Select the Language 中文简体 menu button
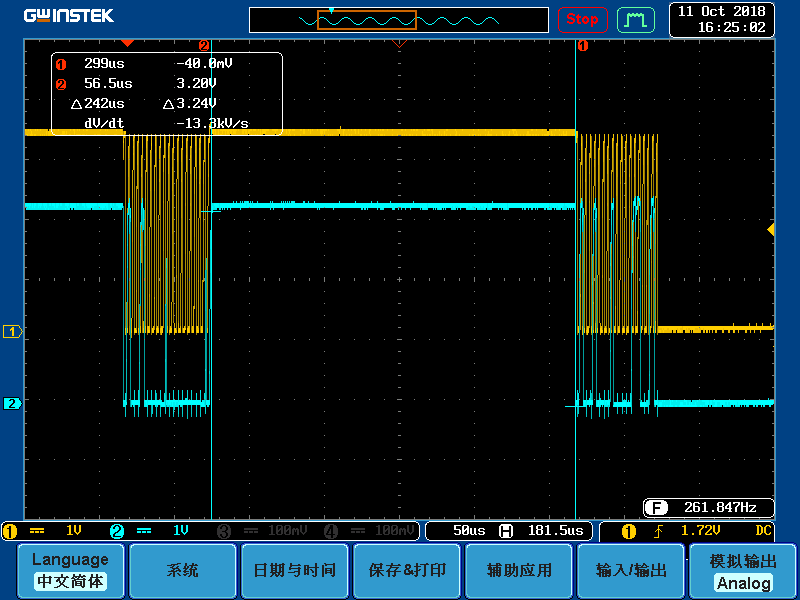Viewport: 800px width, 600px height. [70, 570]
